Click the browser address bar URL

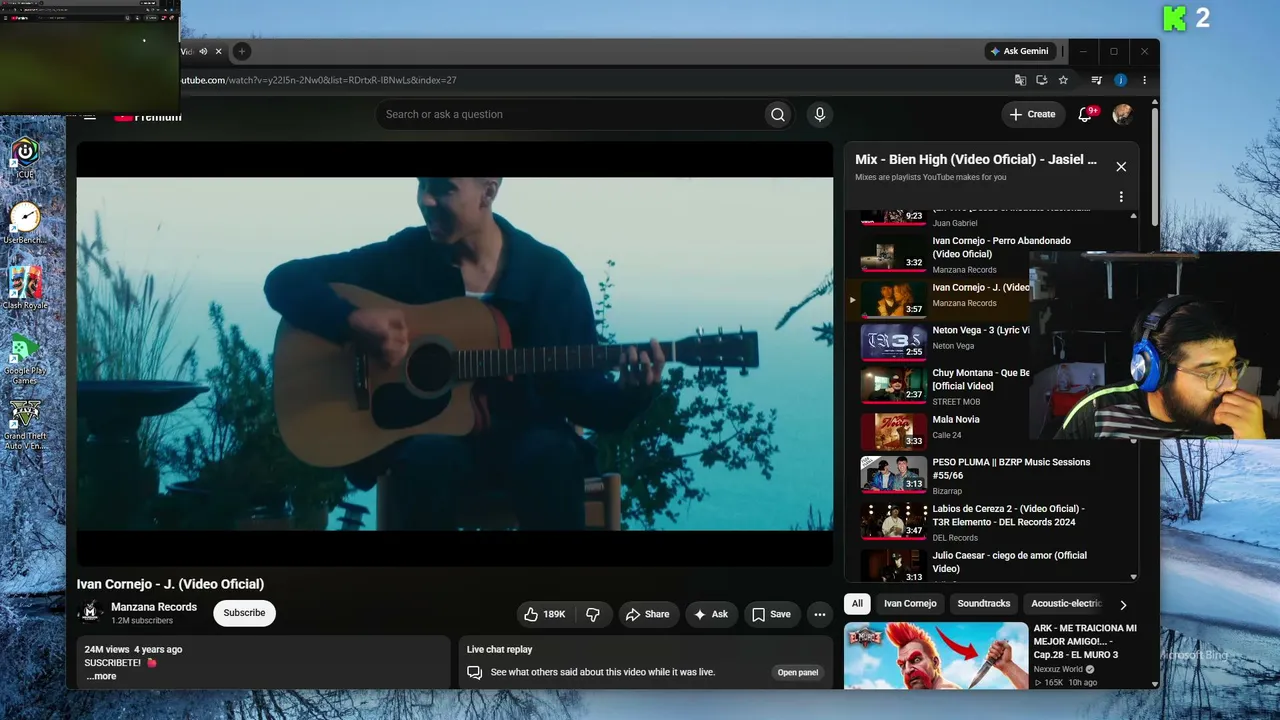(x=318, y=80)
